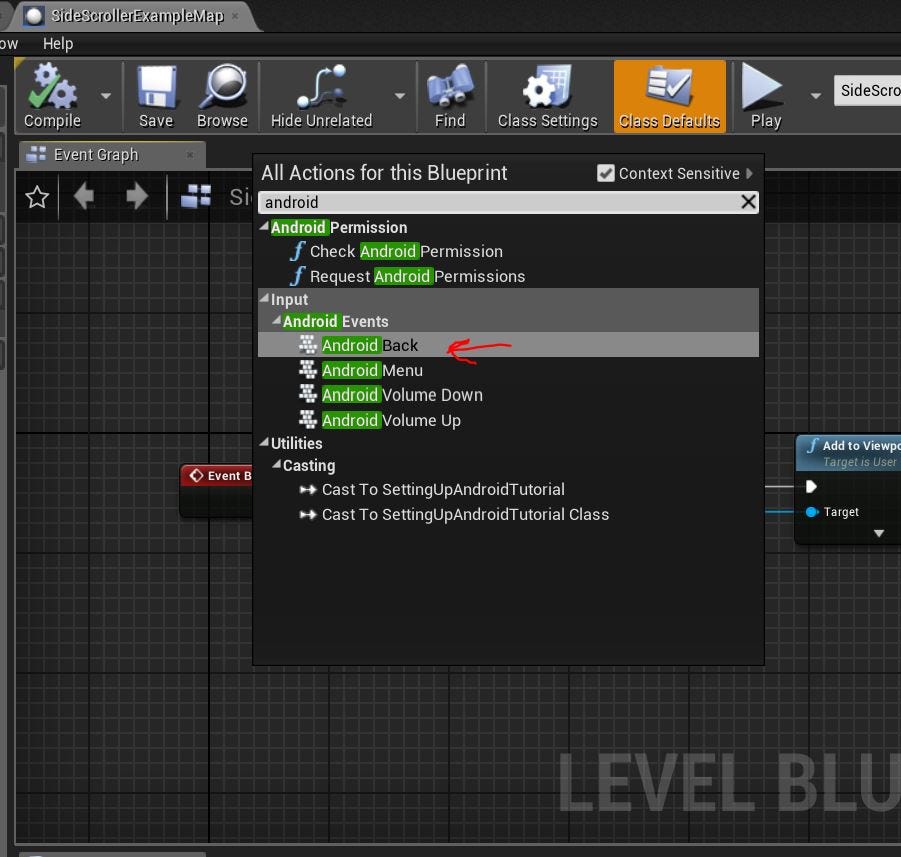Collapse the Casting subcategory

(276, 464)
